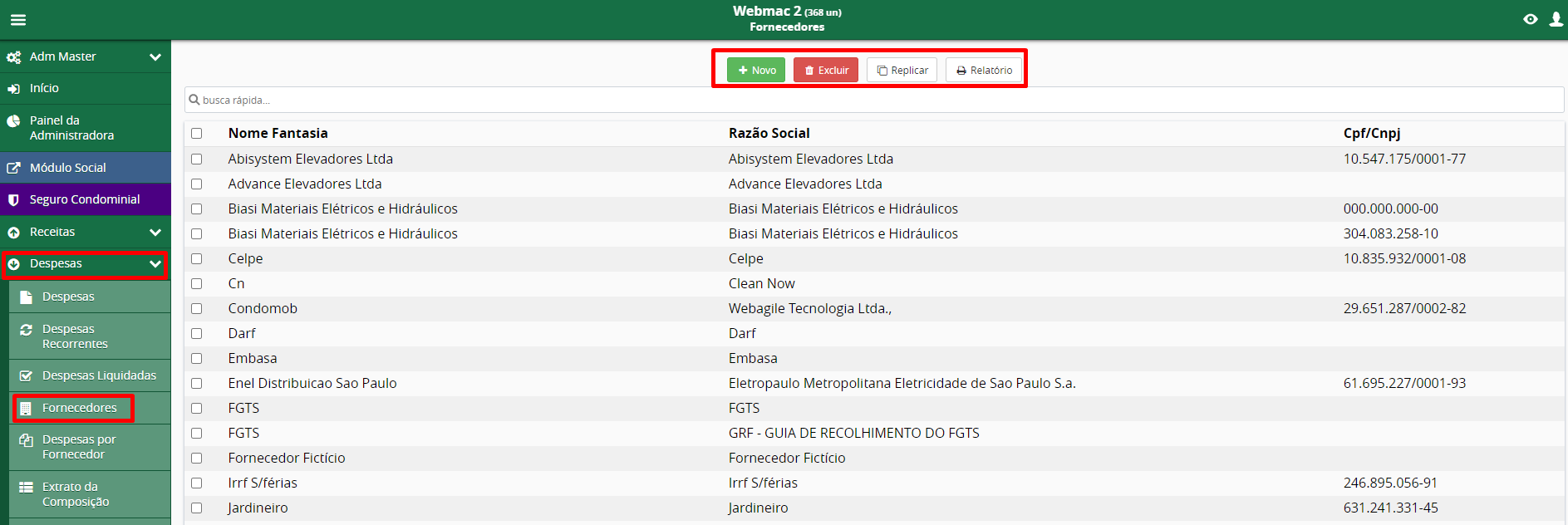
Task: Click the magnifier icon in quick search
Action: (x=194, y=100)
